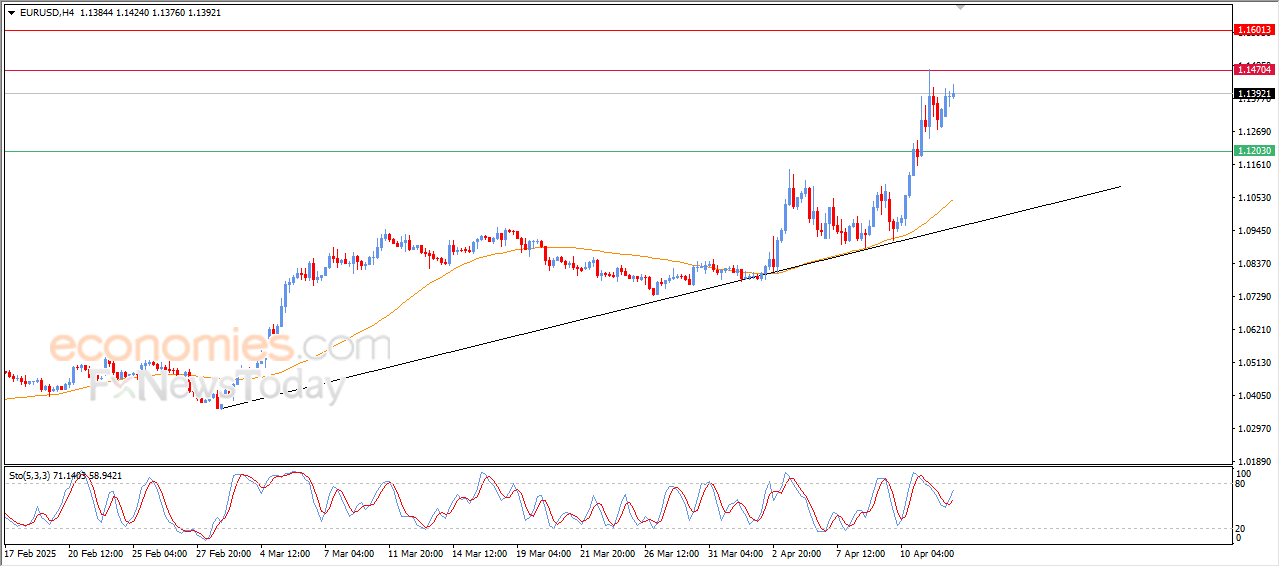Click the 11 Mar 20:00 time label
1280x567 pixels.
pos(415,553)
